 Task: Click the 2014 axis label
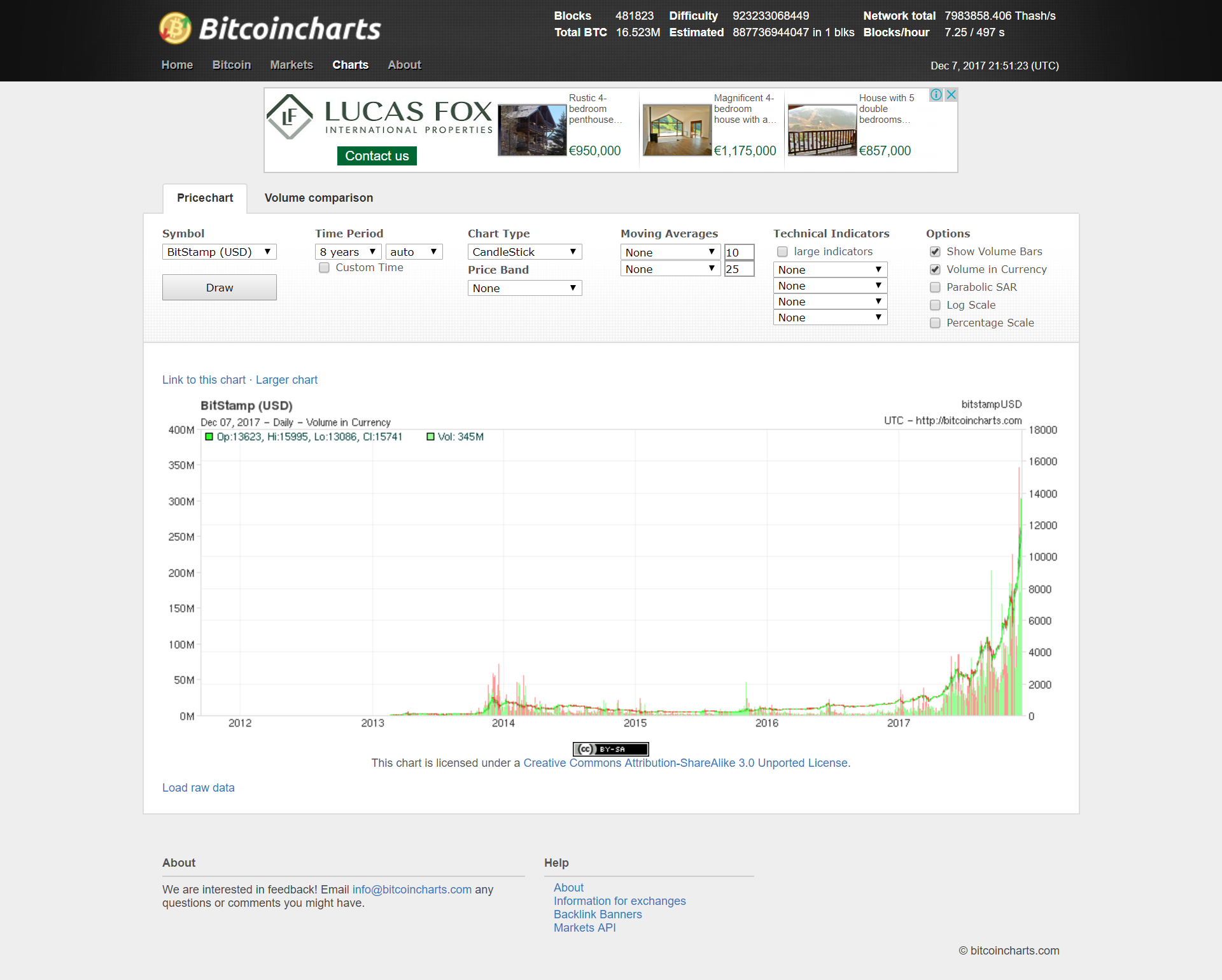503,723
